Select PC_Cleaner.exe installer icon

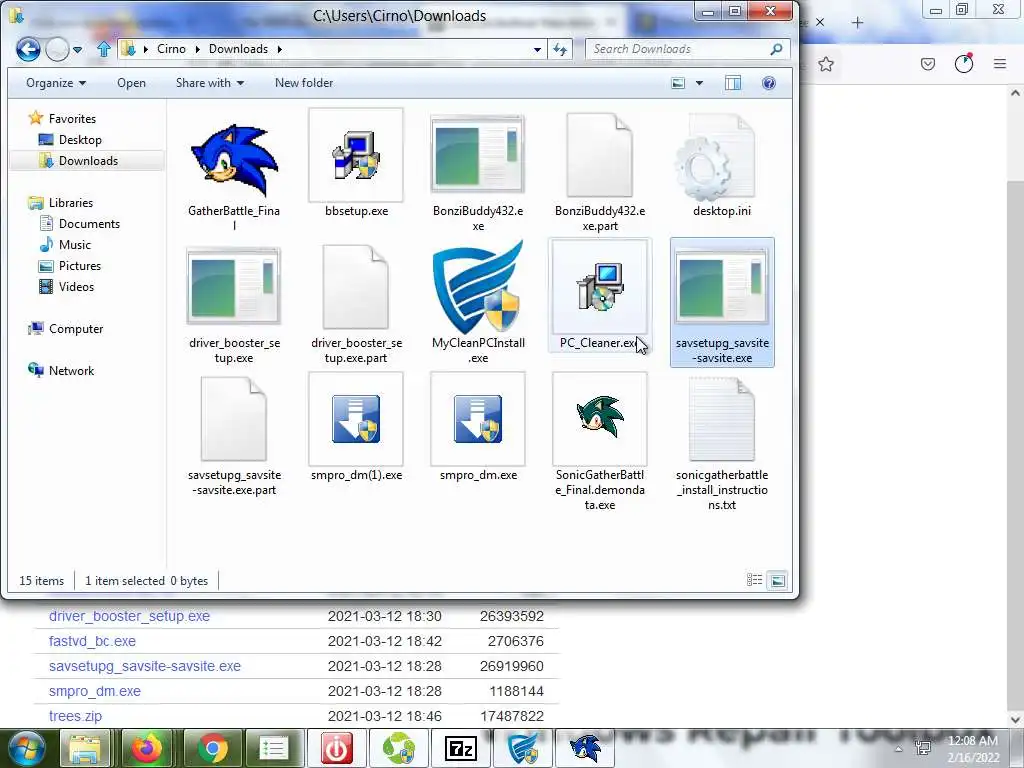pyautogui.click(x=600, y=286)
